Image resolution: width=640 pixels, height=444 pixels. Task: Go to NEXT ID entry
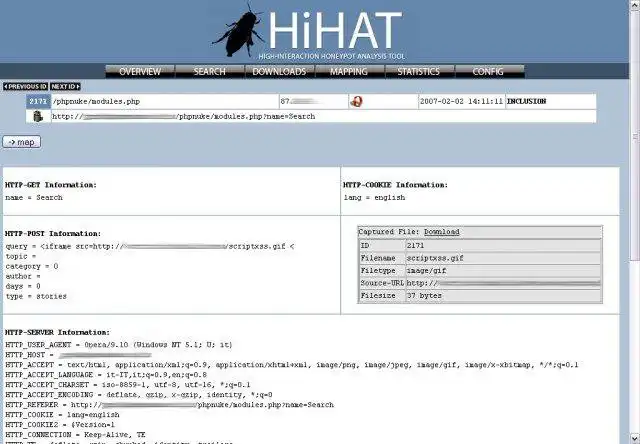65,87
